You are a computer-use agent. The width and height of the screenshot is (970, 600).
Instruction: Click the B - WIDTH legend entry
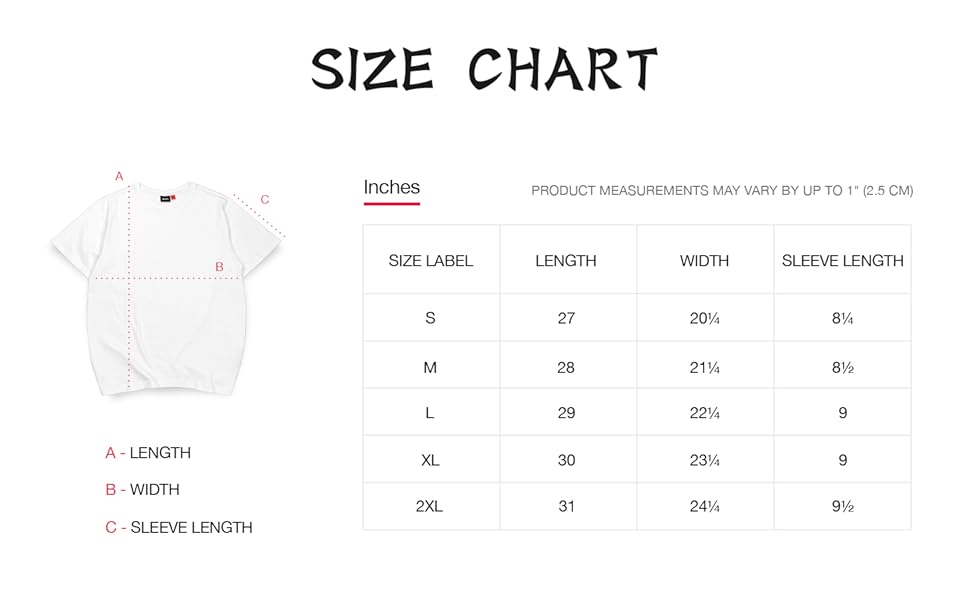(142, 490)
